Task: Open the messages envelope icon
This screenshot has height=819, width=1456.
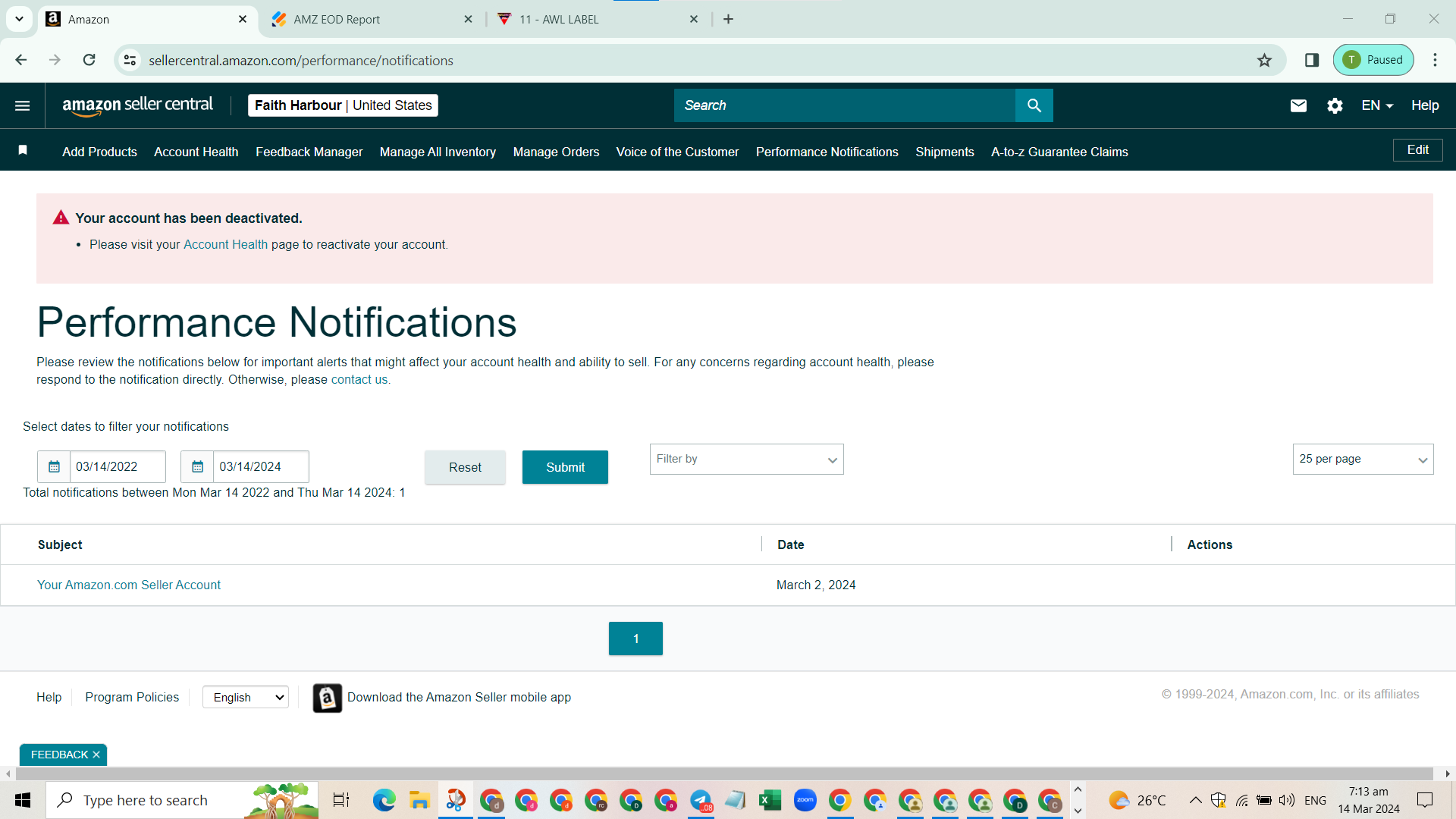Action: click(1298, 105)
